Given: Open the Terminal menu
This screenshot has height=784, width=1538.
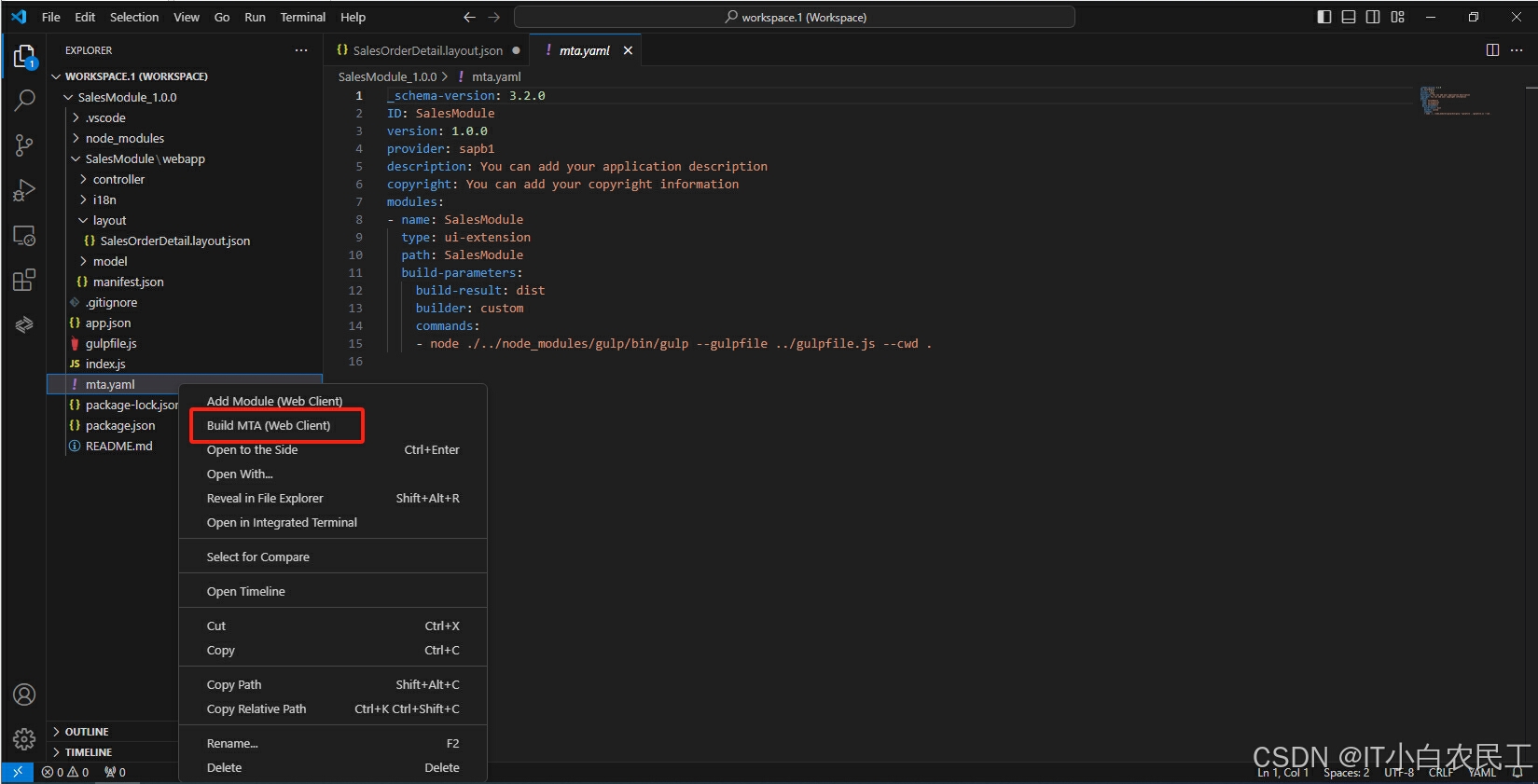Looking at the screenshot, I should point(303,17).
